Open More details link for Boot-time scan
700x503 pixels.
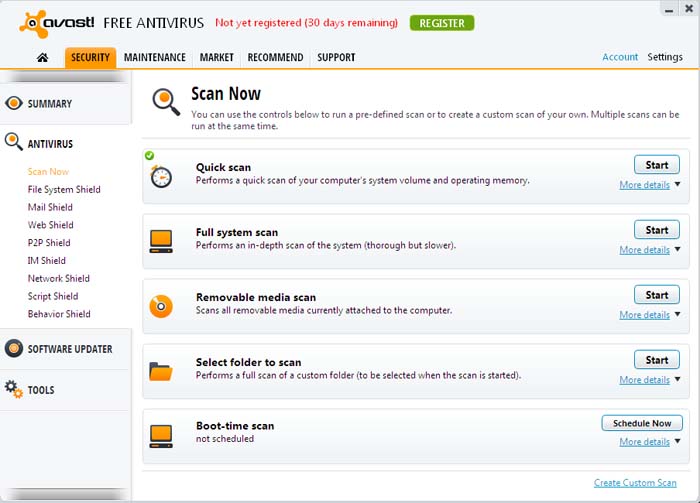point(644,442)
